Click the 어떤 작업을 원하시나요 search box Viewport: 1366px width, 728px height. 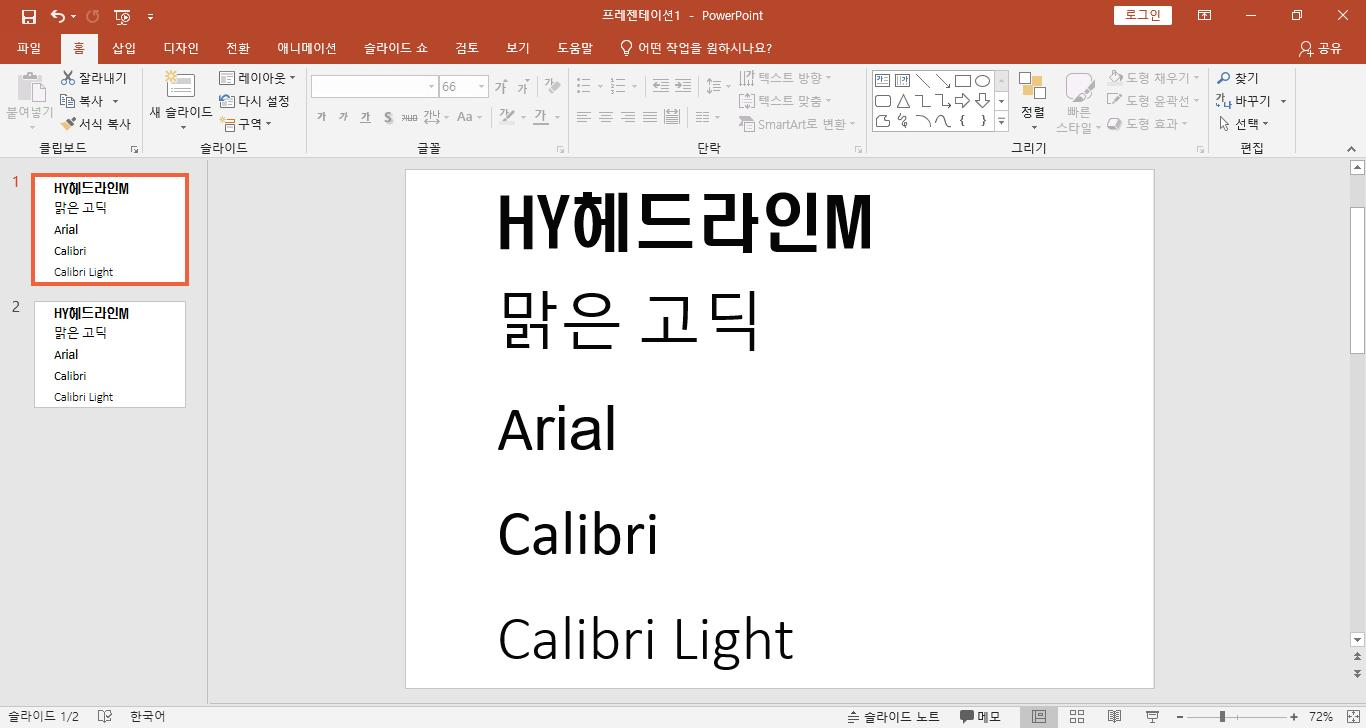pos(697,48)
